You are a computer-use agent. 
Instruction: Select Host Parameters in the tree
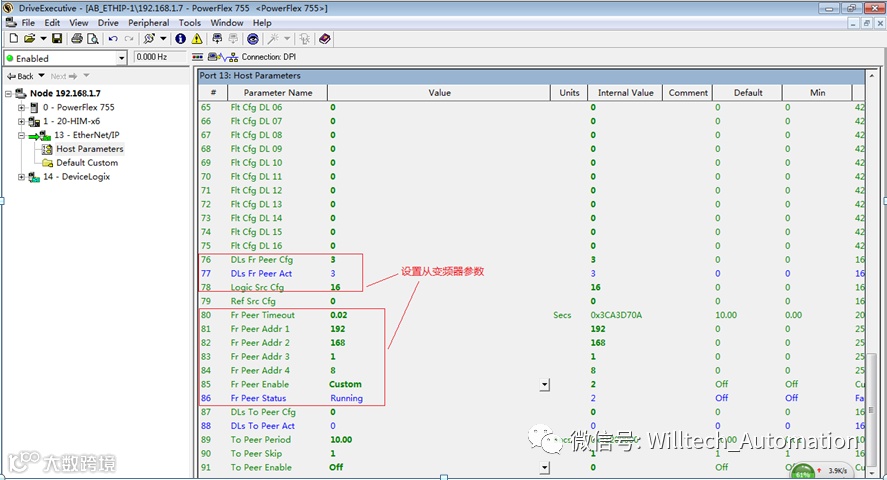[89, 149]
